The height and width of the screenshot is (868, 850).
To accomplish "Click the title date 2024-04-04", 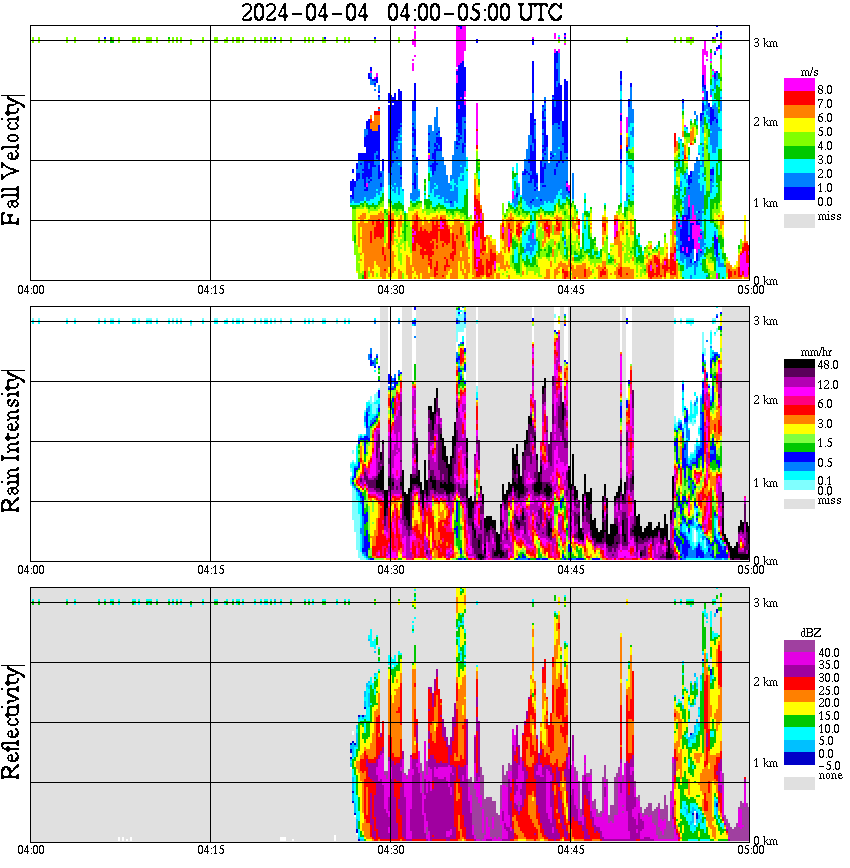I will (305, 12).
